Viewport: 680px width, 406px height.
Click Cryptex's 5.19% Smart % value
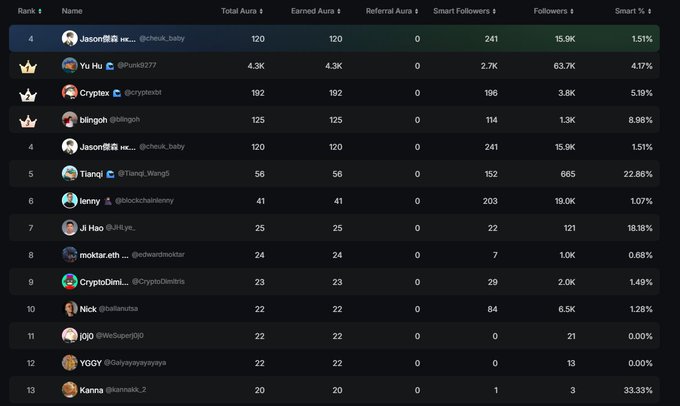pos(641,93)
